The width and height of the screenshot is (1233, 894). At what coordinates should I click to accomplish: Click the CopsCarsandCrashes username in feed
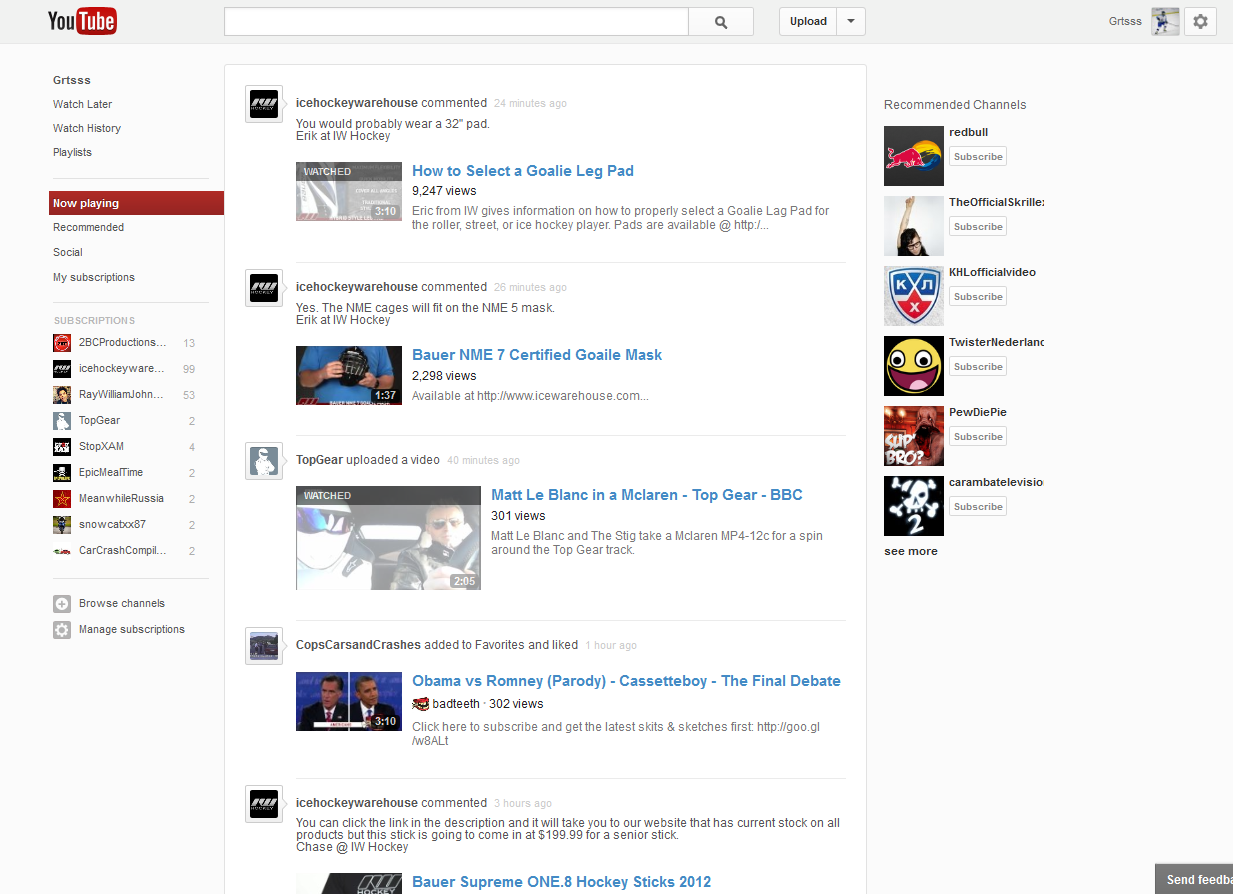[358, 646]
